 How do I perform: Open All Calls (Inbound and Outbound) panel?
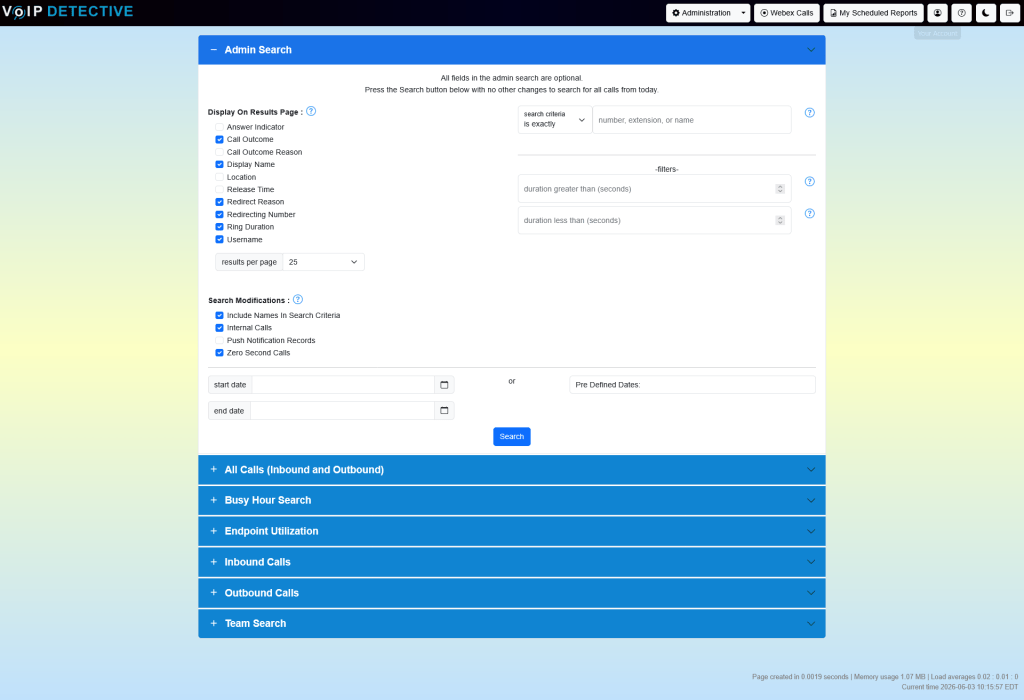pos(304,469)
